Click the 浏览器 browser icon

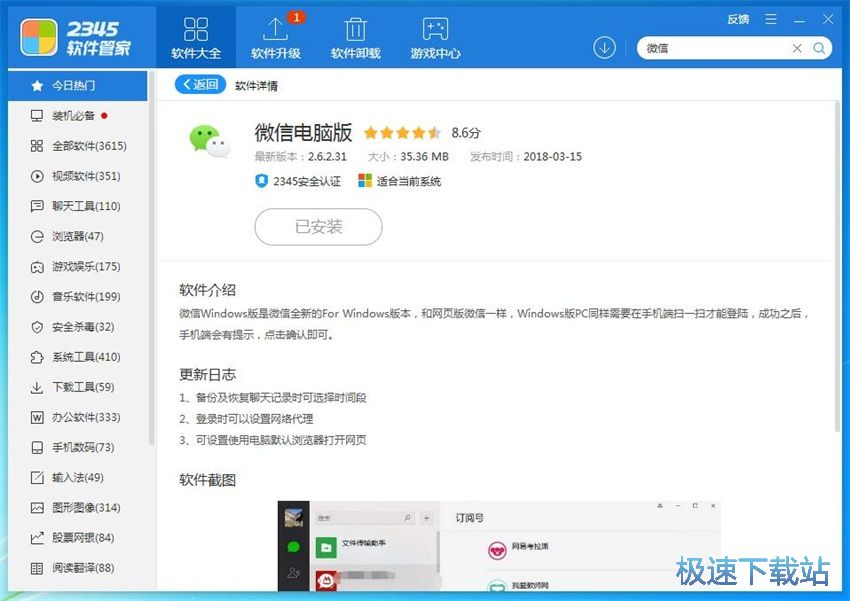pos(37,236)
